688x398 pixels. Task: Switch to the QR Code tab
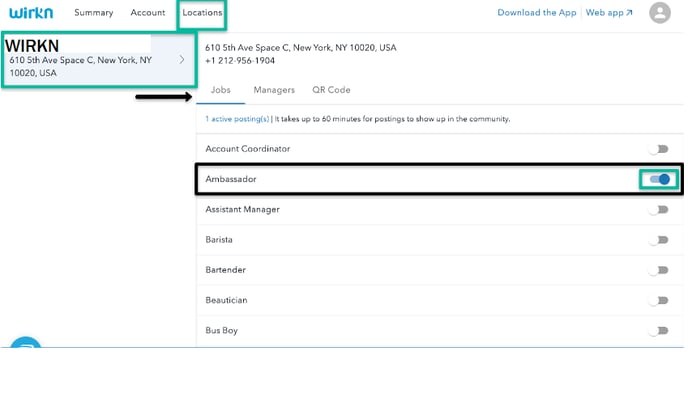point(331,90)
